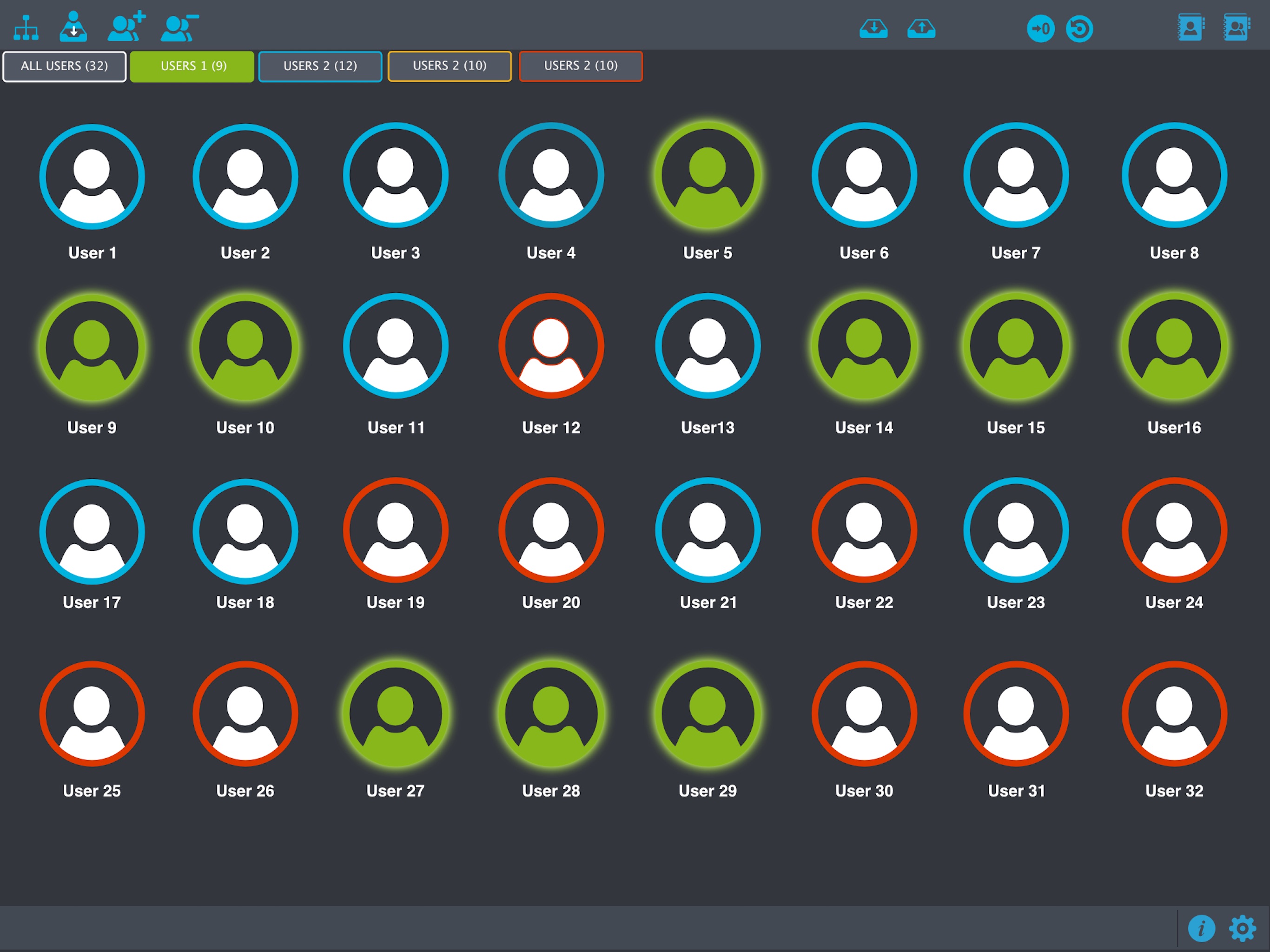Viewport: 1270px width, 952px height.
Task: Select User 17 avatar
Action: [92, 532]
